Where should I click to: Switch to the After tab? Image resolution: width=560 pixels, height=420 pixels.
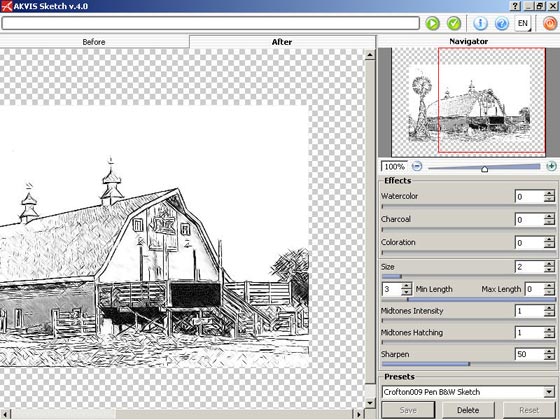pos(282,42)
